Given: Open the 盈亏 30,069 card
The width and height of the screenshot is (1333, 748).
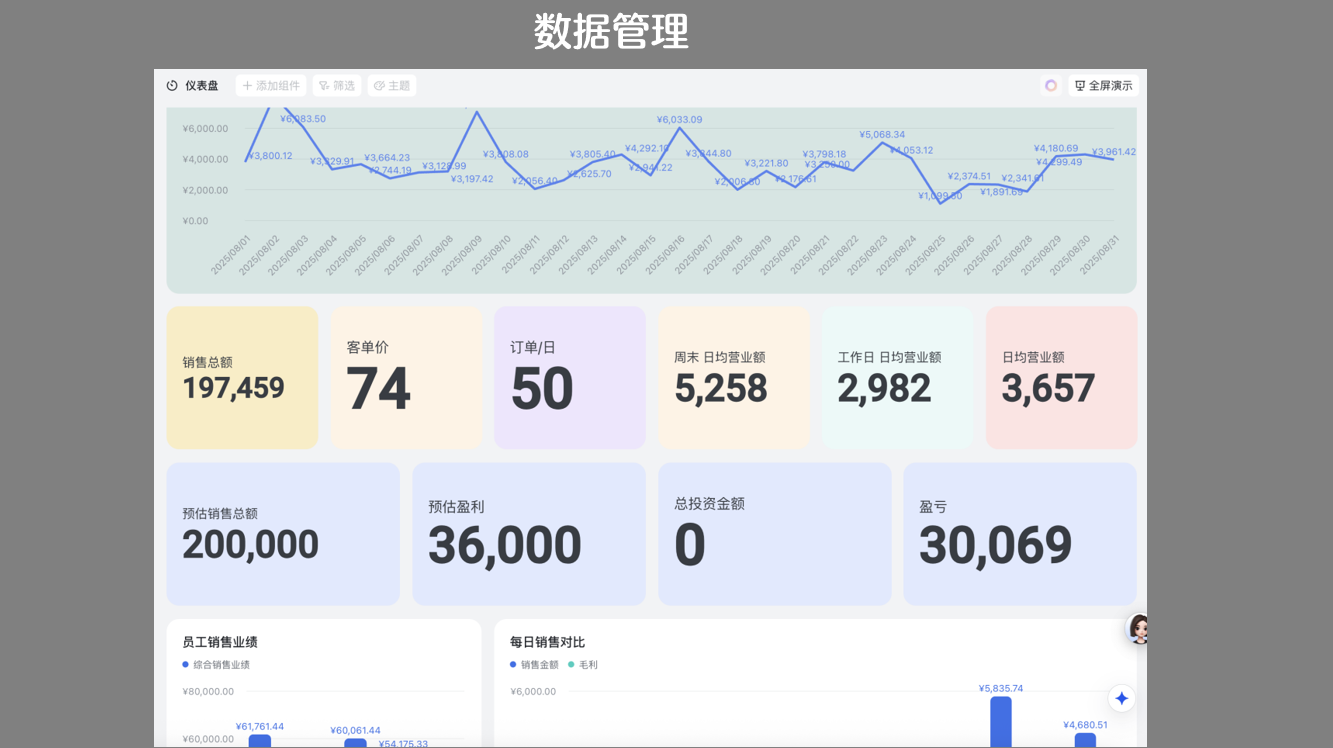Looking at the screenshot, I should point(1020,534).
